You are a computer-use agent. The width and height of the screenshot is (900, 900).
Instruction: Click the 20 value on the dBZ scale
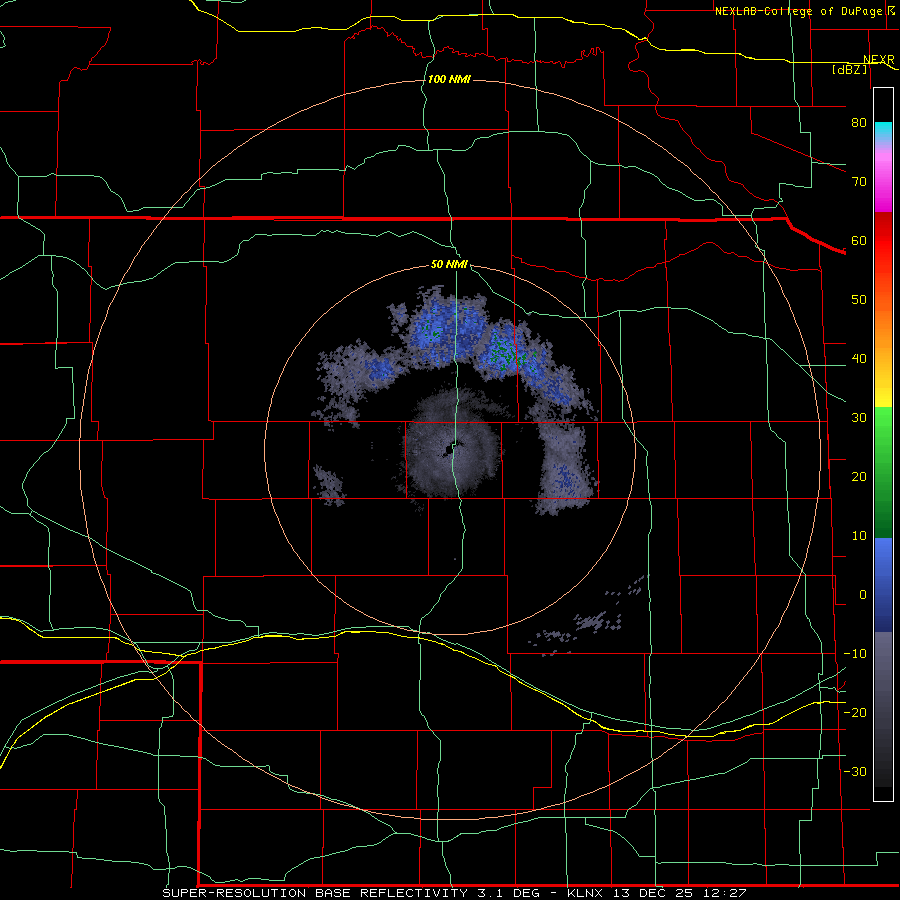[859, 477]
